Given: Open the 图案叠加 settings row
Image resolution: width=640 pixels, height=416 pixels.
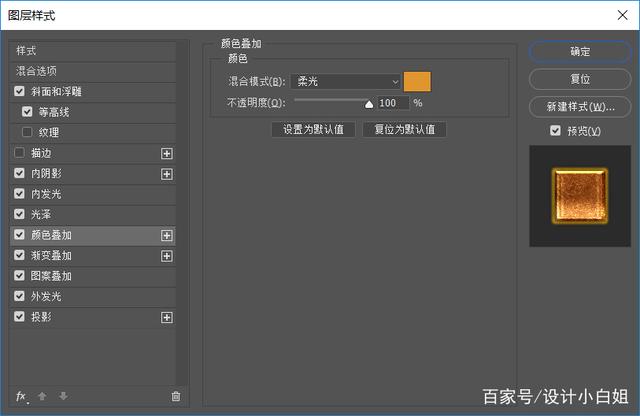Looking at the screenshot, I should (x=93, y=276).
